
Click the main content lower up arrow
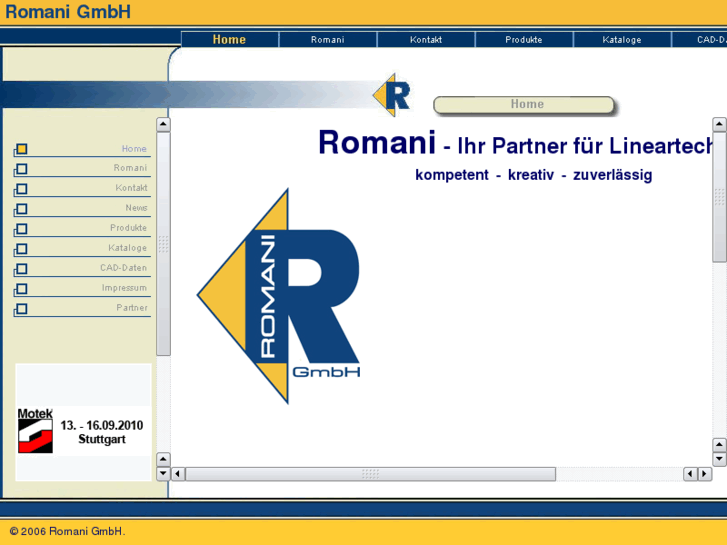tap(719, 445)
